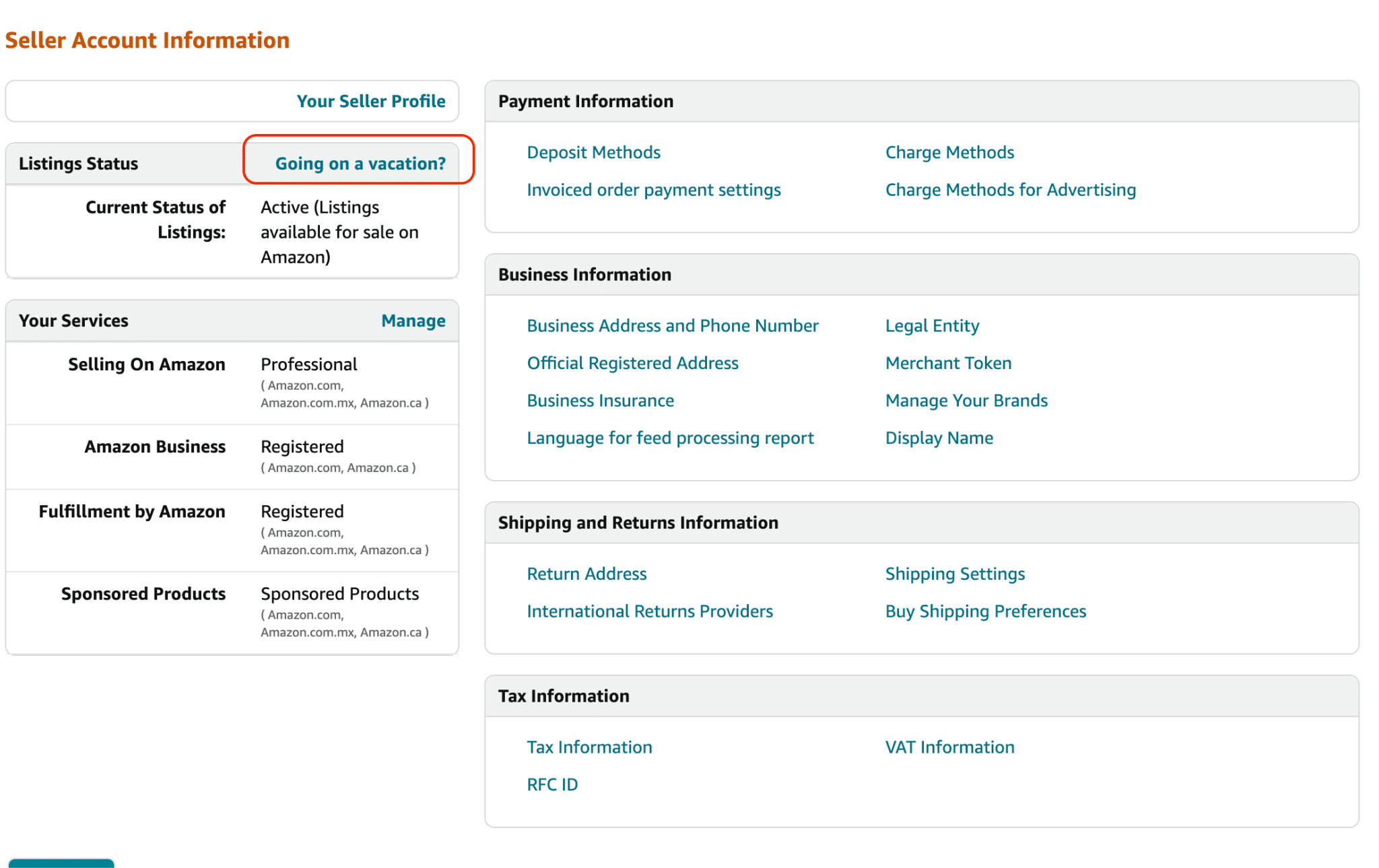This screenshot has height=868, width=1379.
Task: Open Shipping Settings
Action: [x=955, y=574]
